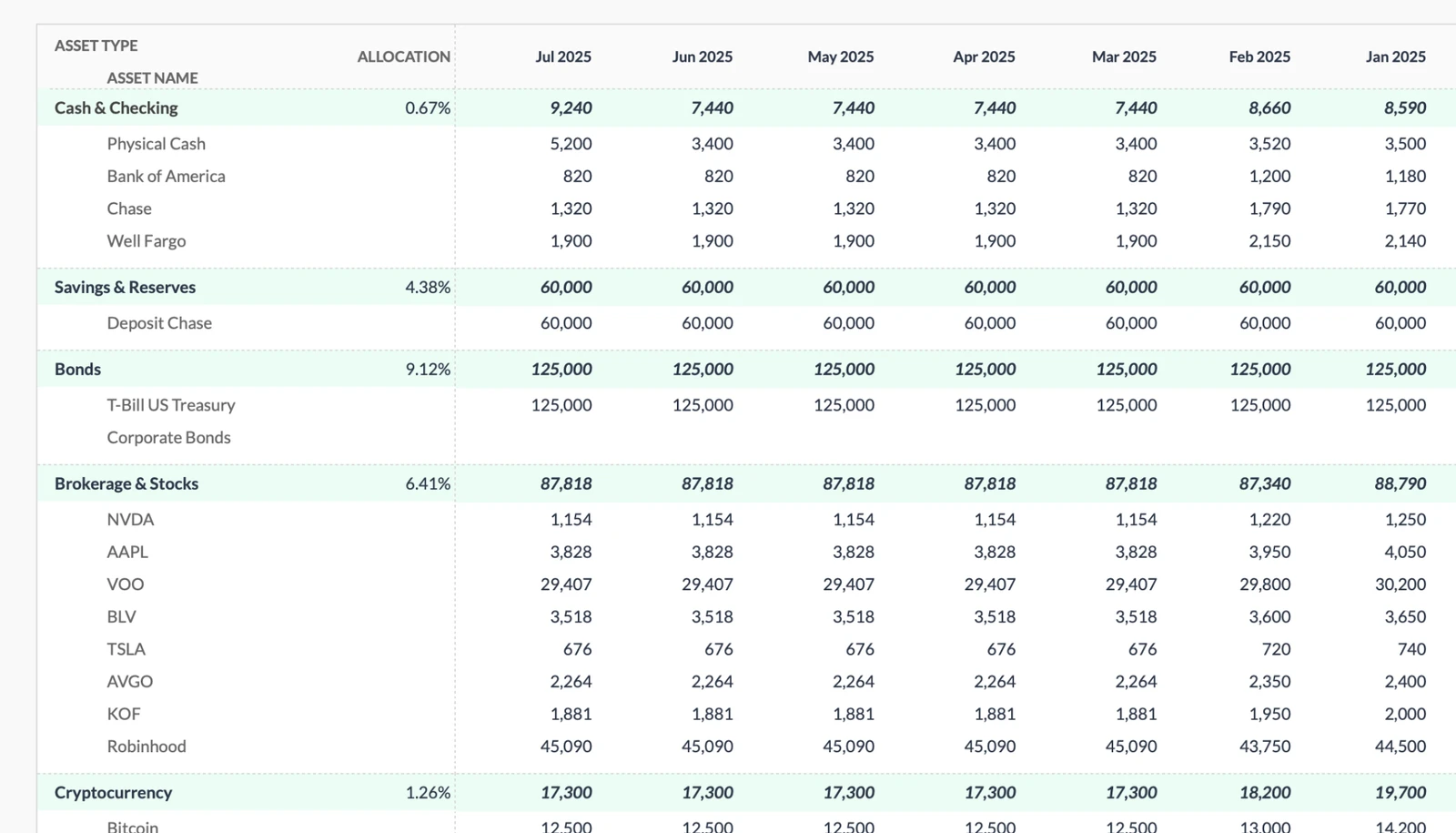
Task: Select the Cash & Checking category row
Action: (115, 107)
